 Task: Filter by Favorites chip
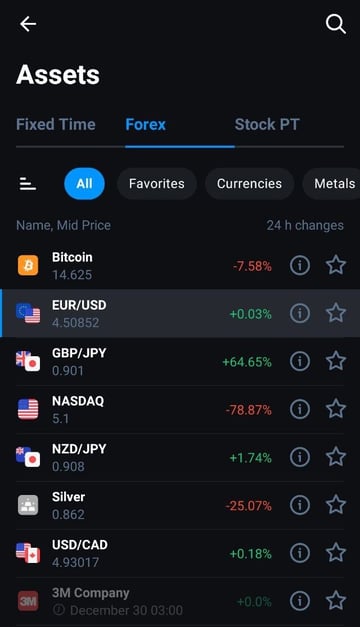[157, 184]
